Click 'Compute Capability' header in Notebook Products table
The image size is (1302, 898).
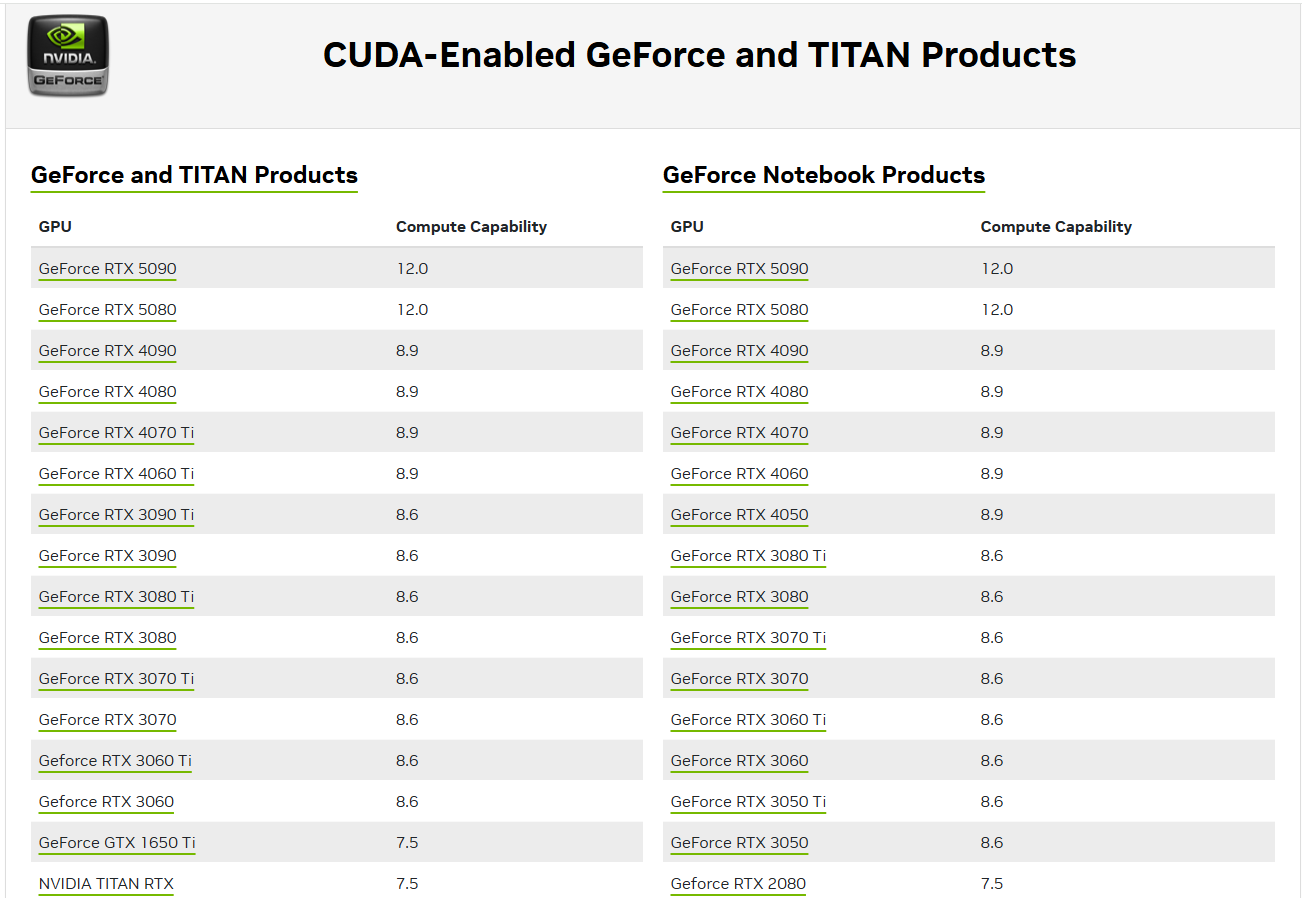pos(1056,226)
